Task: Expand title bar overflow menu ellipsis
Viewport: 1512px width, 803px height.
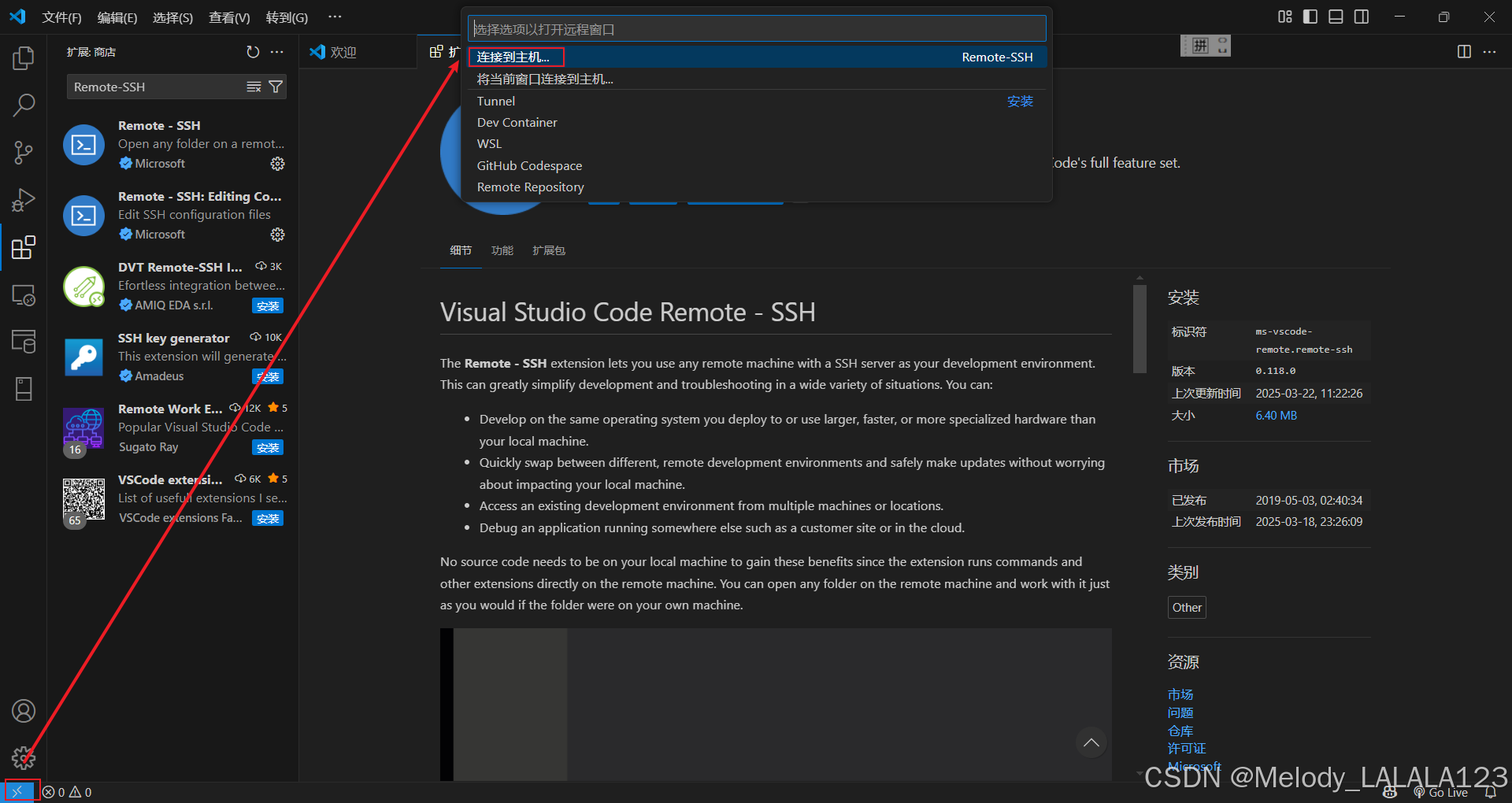Action: [335, 17]
